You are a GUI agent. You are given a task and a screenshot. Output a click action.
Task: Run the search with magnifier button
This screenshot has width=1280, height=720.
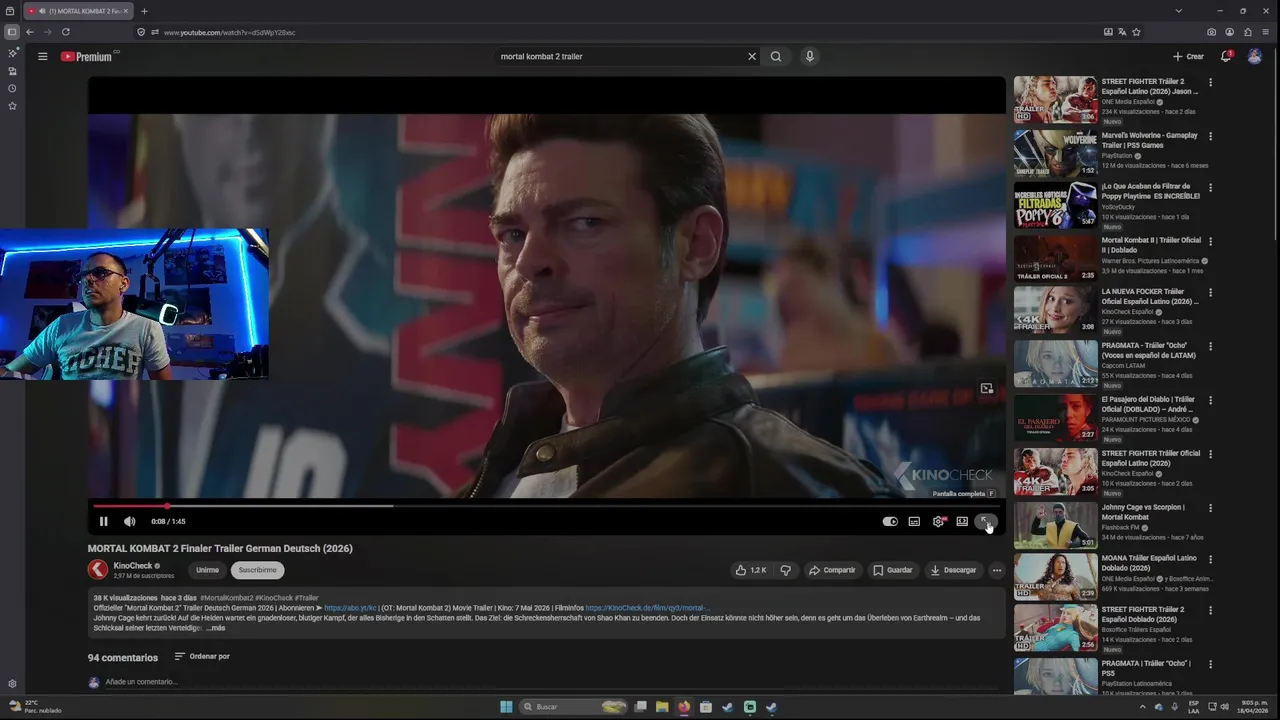[x=776, y=56]
